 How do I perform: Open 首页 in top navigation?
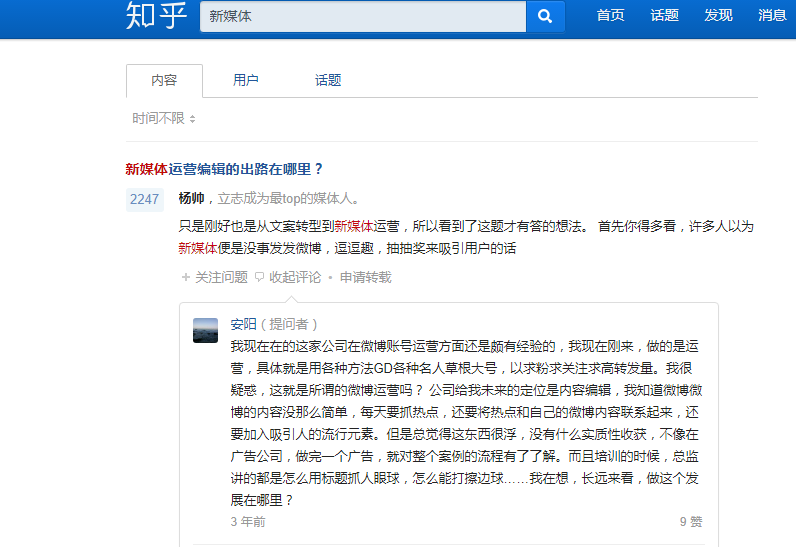pyautogui.click(x=610, y=15)
